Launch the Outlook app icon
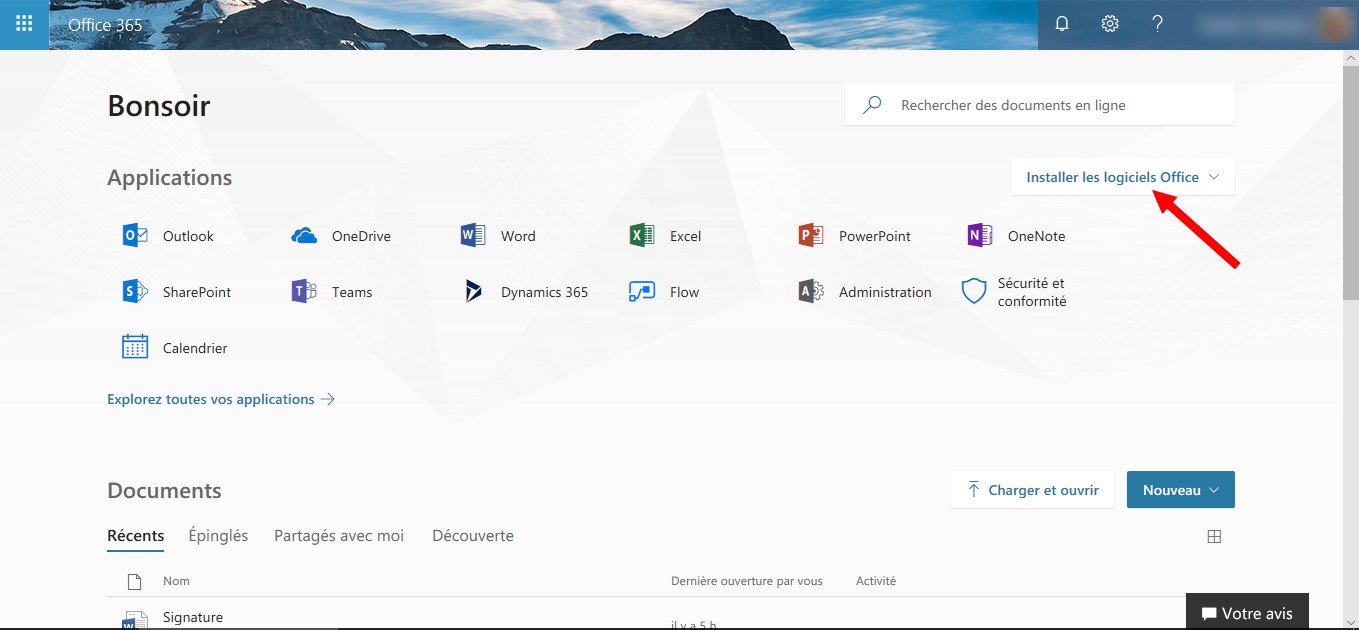Viewport: 1359px width, 630px height. point(135,236)
